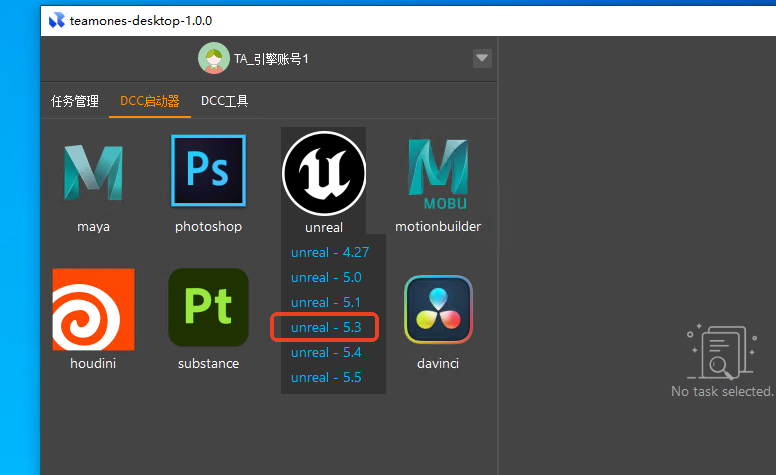Launch Maya from the DCC launcher

click(93, 172)
